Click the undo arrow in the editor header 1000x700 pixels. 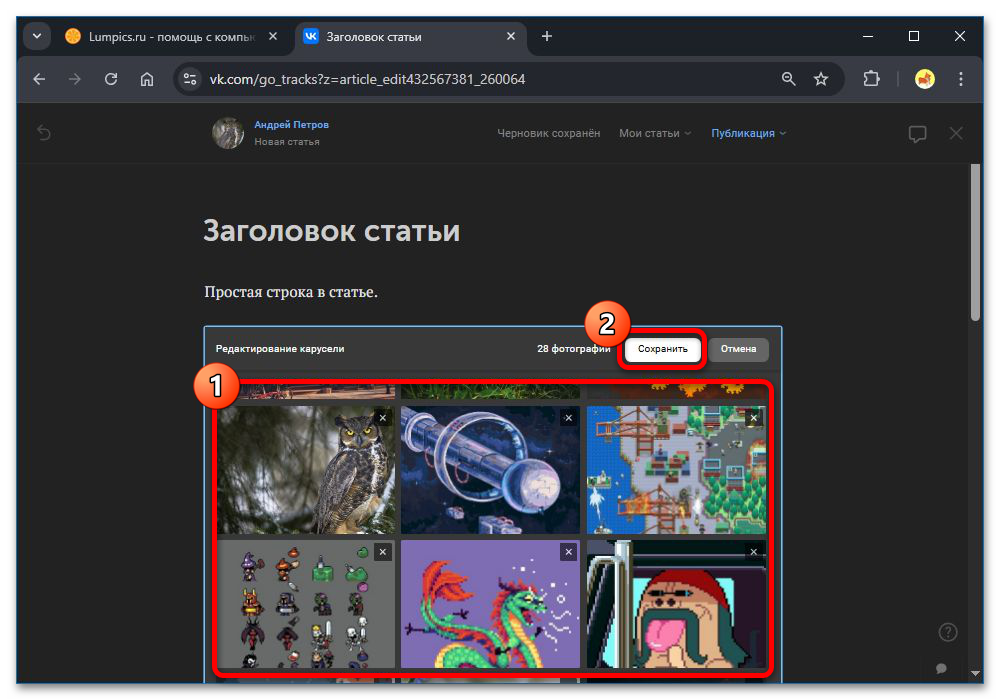pyautogui.click(x=44, y=132)
